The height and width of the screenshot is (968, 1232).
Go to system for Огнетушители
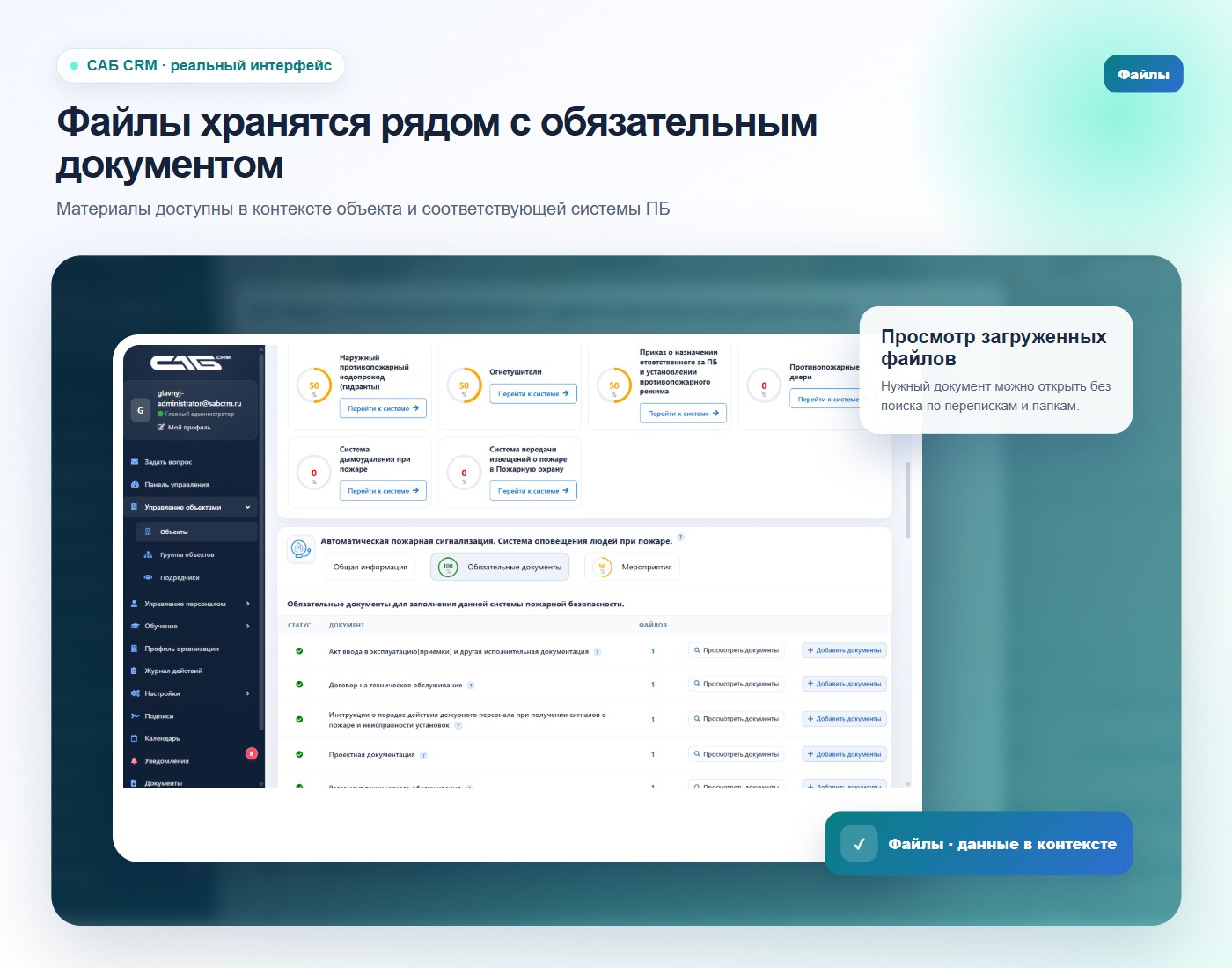pyautogui.click(x=533, y=393)
